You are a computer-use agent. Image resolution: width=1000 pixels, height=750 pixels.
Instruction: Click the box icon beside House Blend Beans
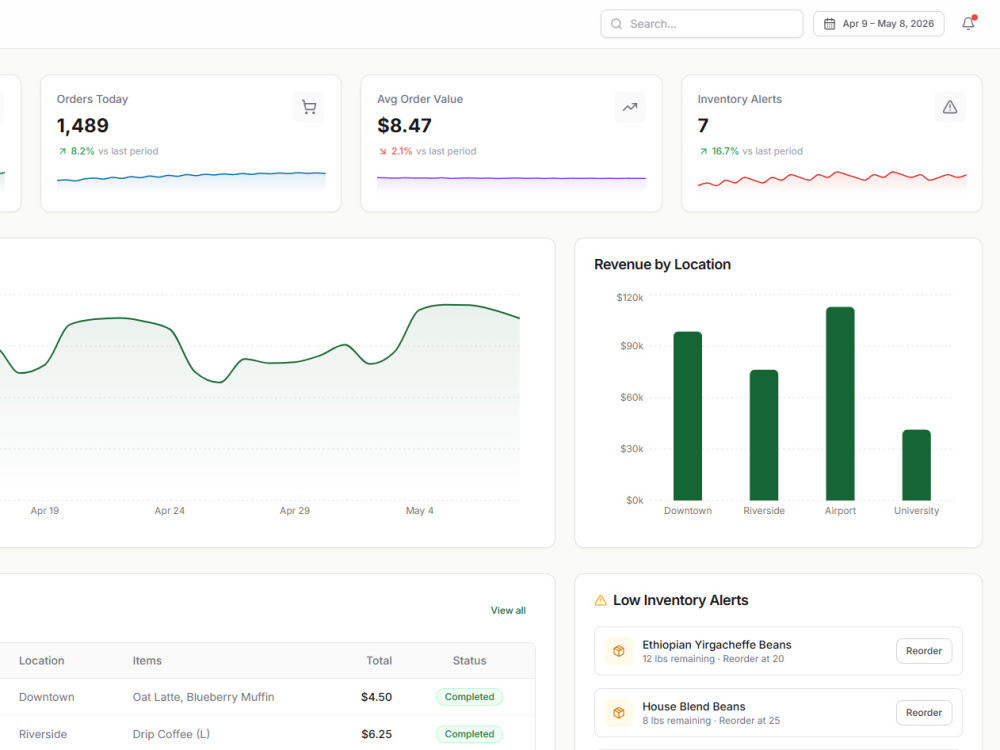(619, 713)
